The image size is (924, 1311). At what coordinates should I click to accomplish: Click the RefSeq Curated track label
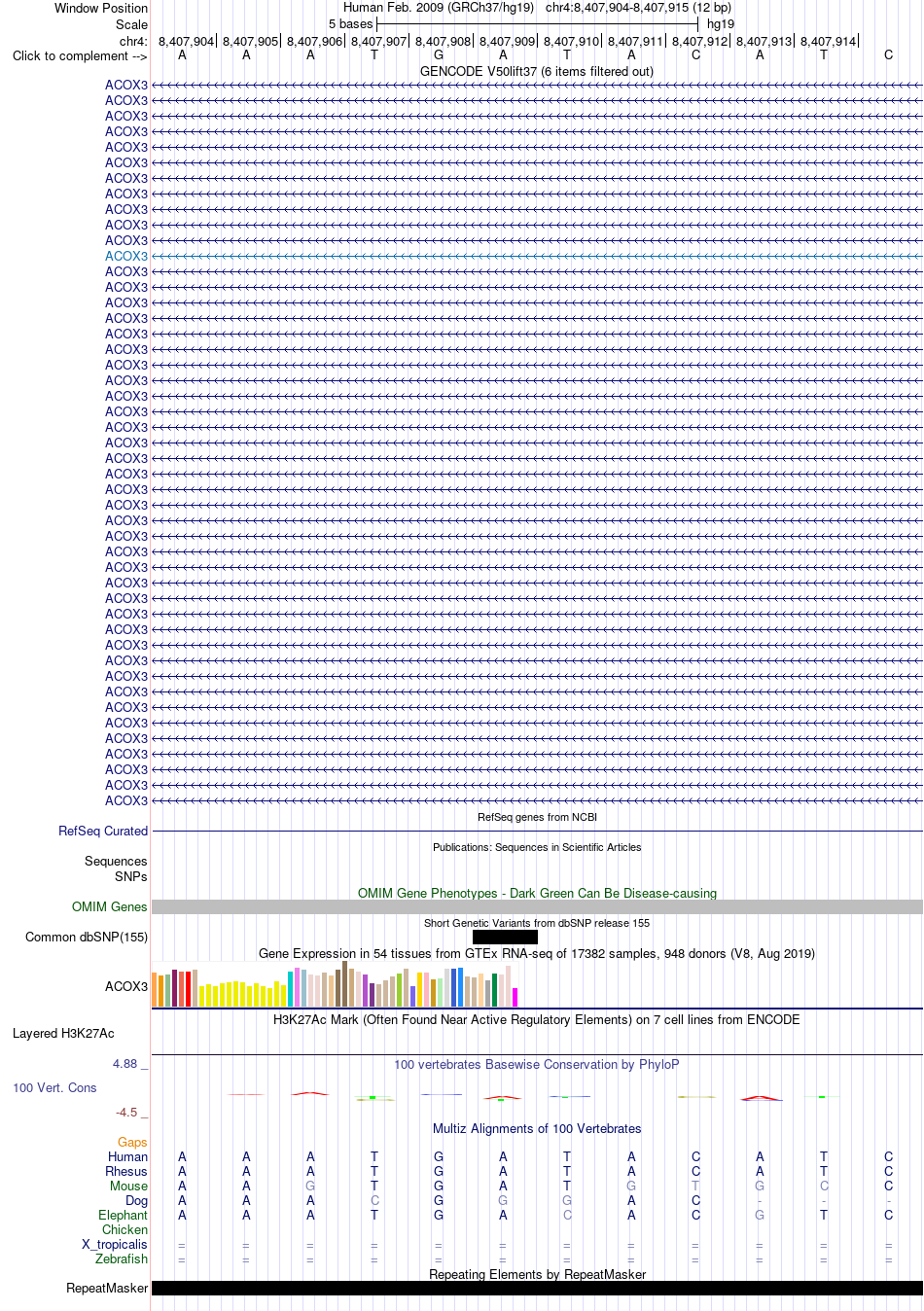coord(103,831)
